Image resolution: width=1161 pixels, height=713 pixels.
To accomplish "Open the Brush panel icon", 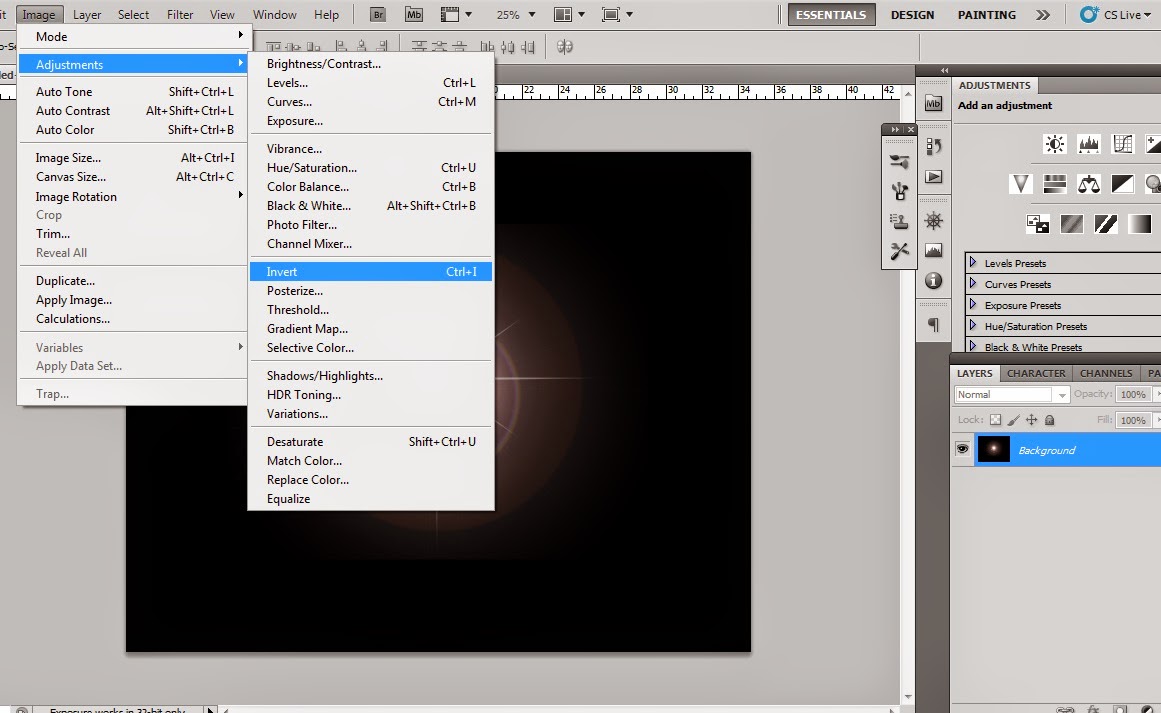I will pos(900,161).
